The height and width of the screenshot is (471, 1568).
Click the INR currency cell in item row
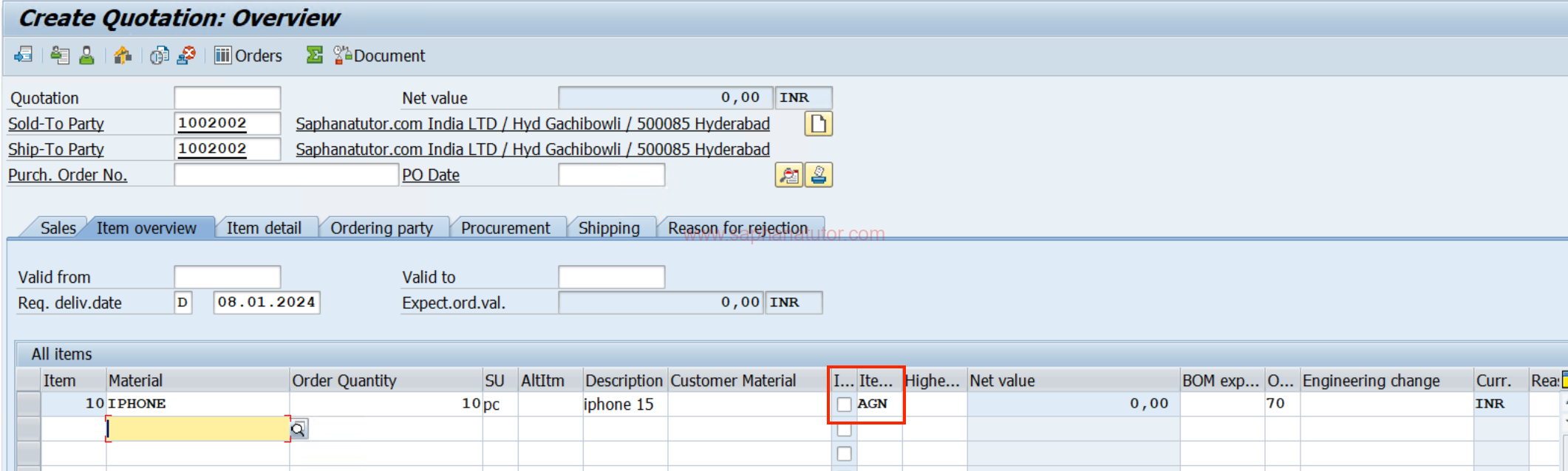click(x=1500, y=404)
